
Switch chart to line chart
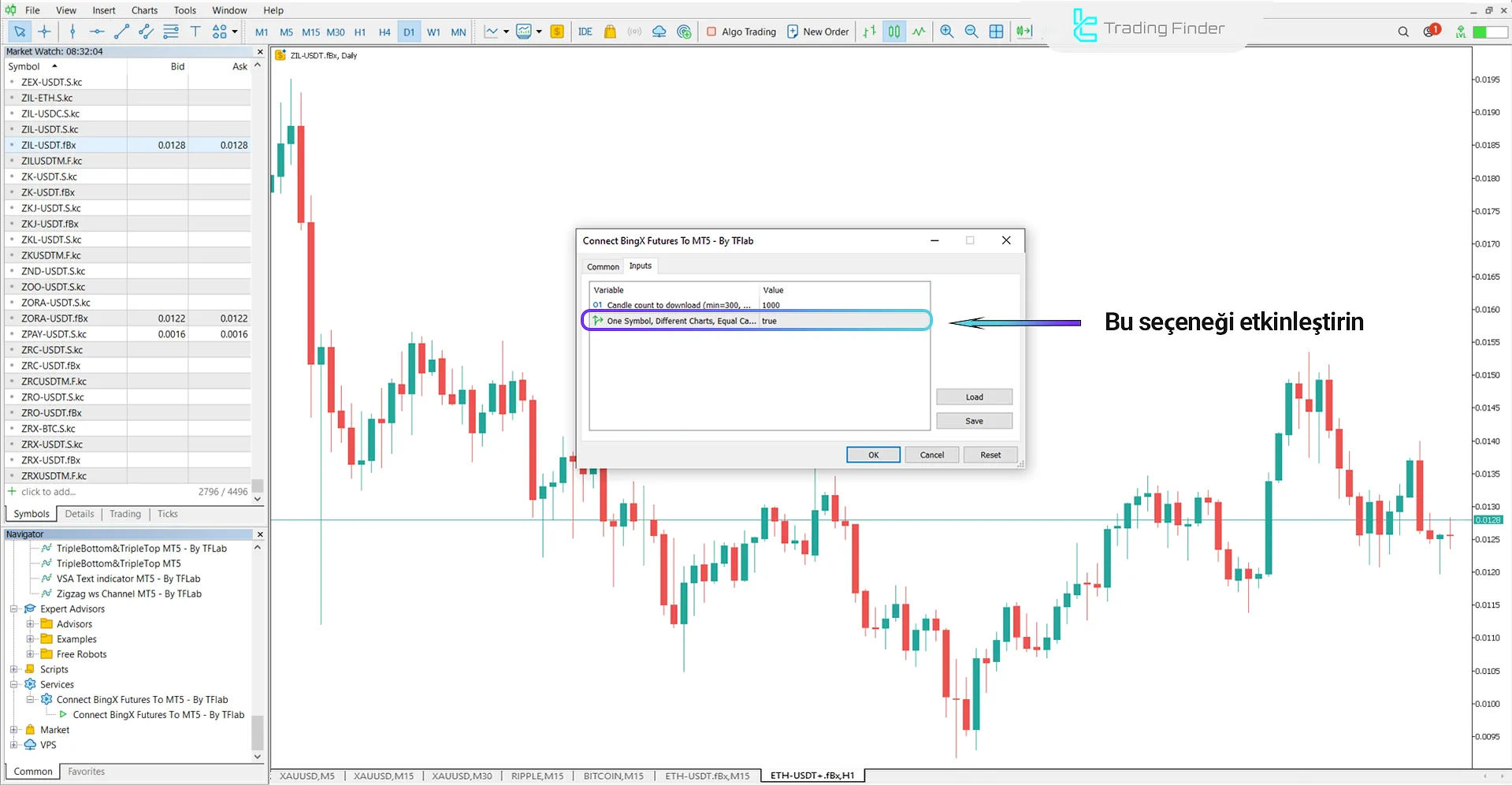pos(919,32)
